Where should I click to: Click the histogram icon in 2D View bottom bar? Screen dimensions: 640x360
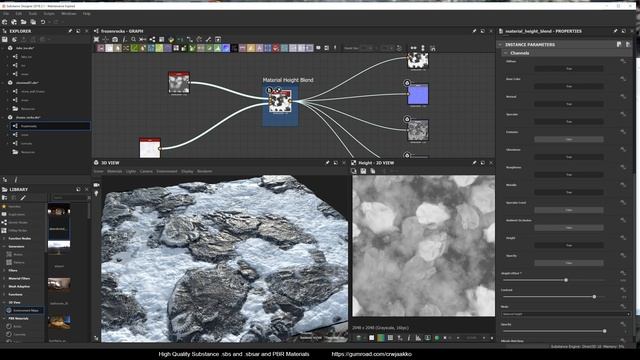tap(418, 338)
